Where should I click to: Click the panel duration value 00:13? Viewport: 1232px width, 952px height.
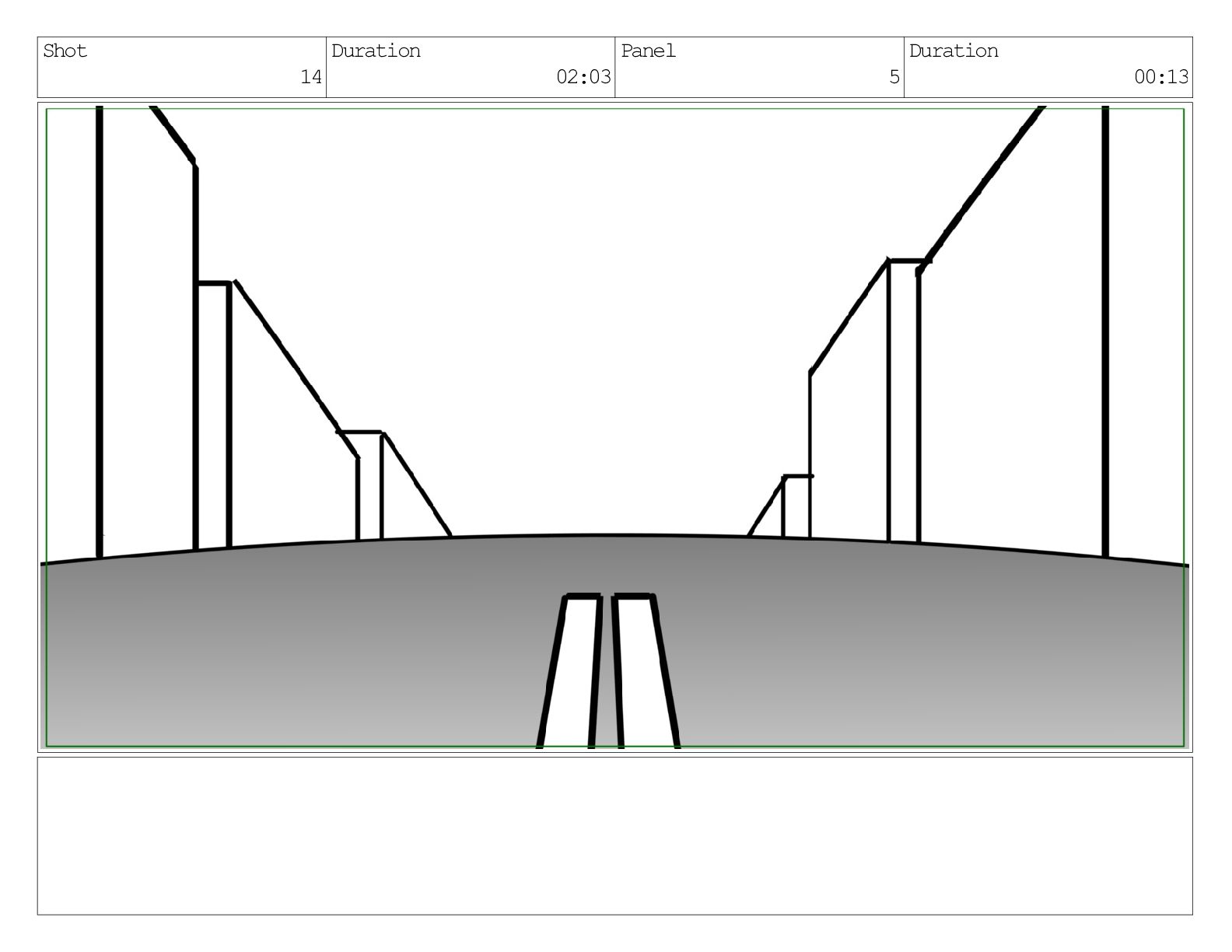(x=1161, y=77)
